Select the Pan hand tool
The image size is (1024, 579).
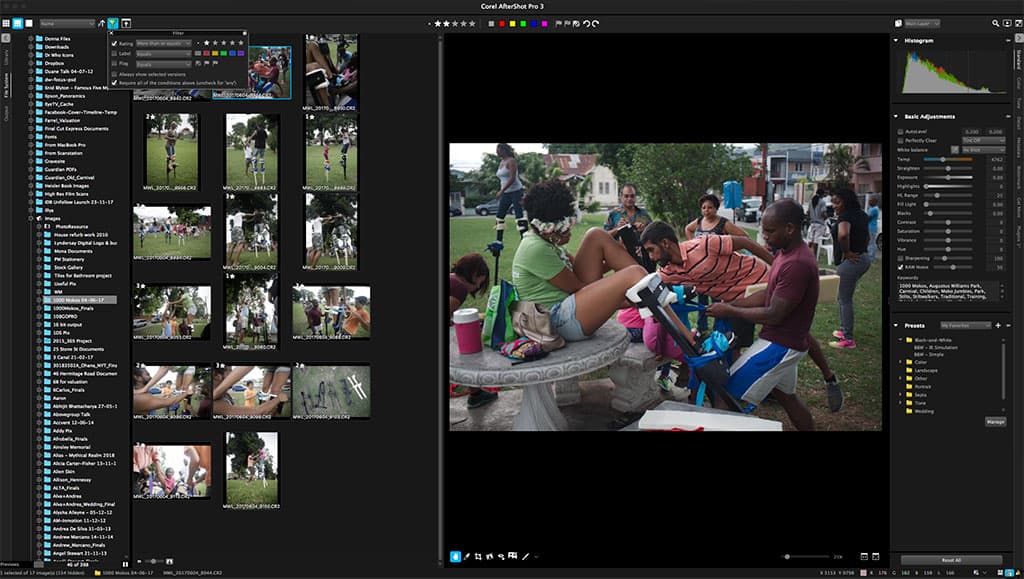click(x=456, y=556)
